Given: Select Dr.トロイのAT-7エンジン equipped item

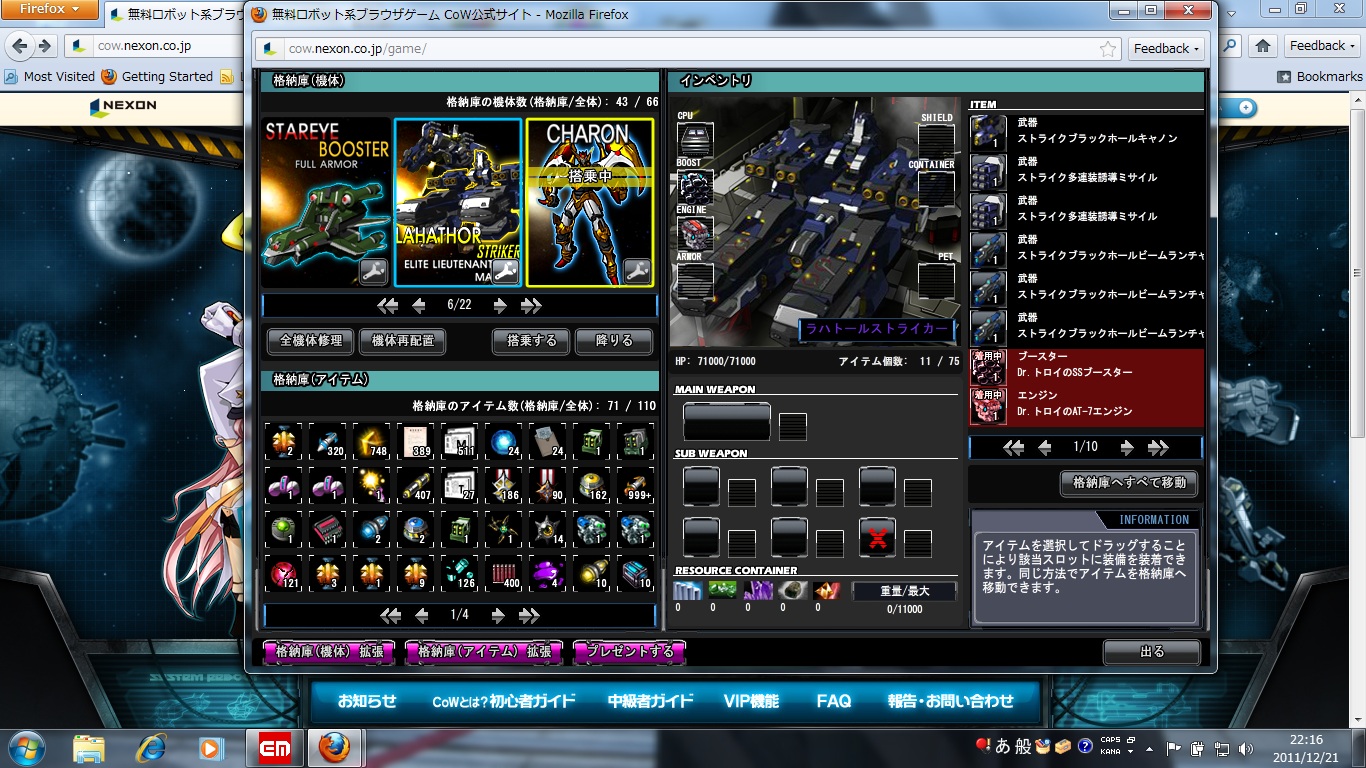Looking at the screenshot, I should 1086,407.
